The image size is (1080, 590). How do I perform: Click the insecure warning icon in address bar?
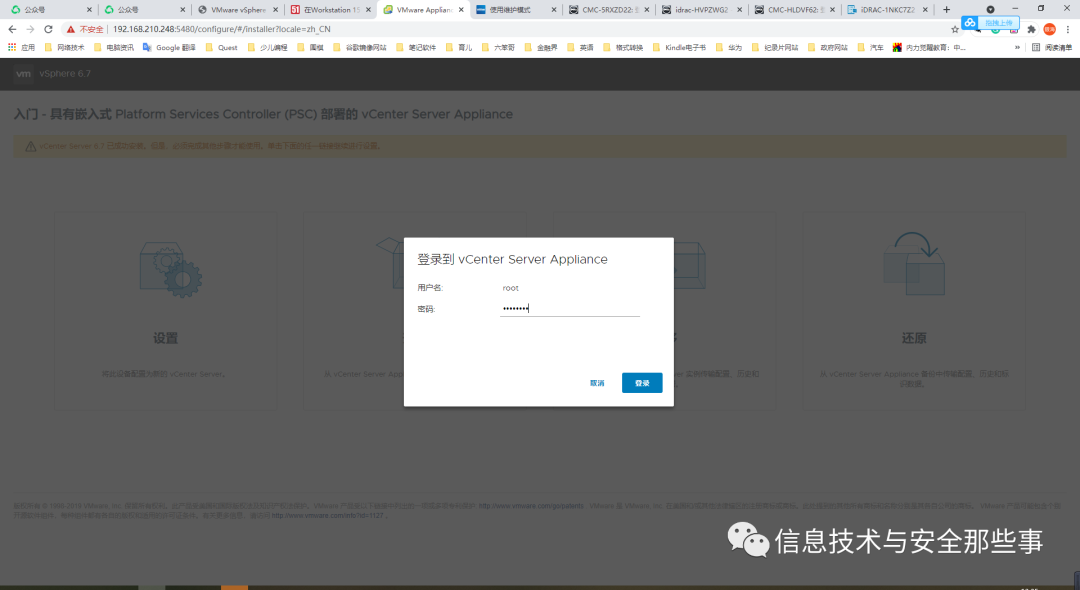71,29
